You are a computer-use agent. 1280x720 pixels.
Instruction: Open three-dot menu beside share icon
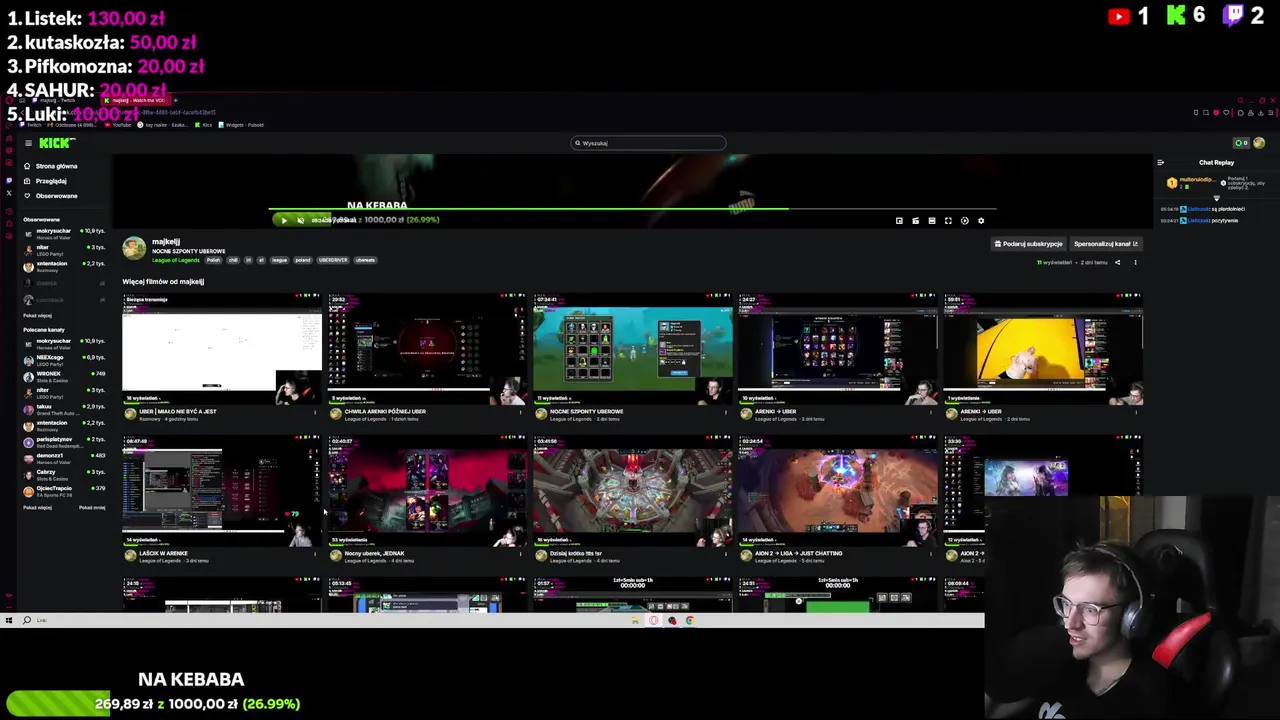pos(1135,262)
